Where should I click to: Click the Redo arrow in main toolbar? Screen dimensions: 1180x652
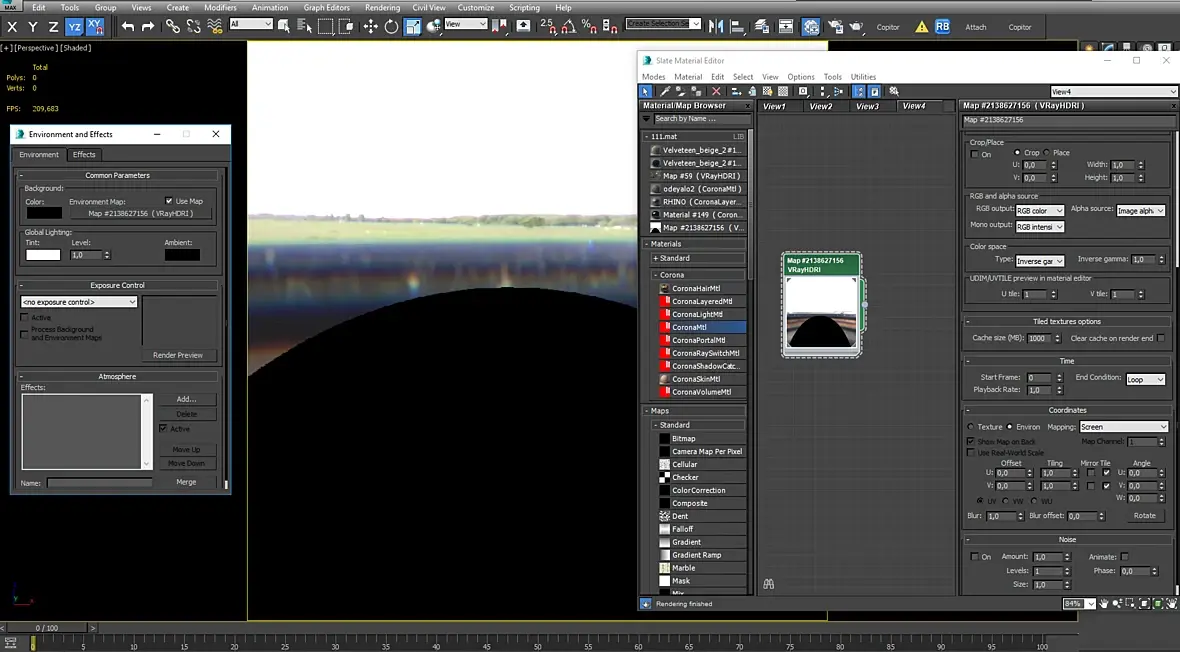pos(148,26)
